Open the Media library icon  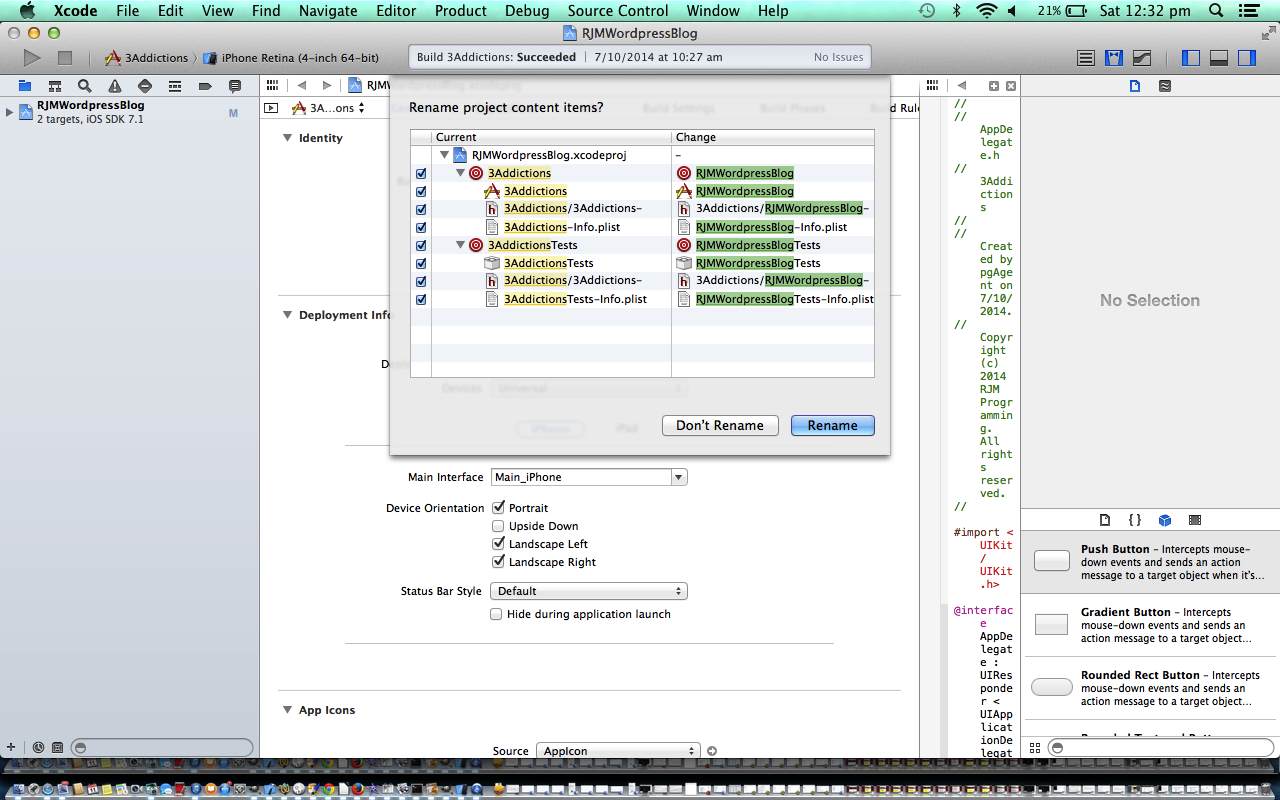(x=1195, y=520)
